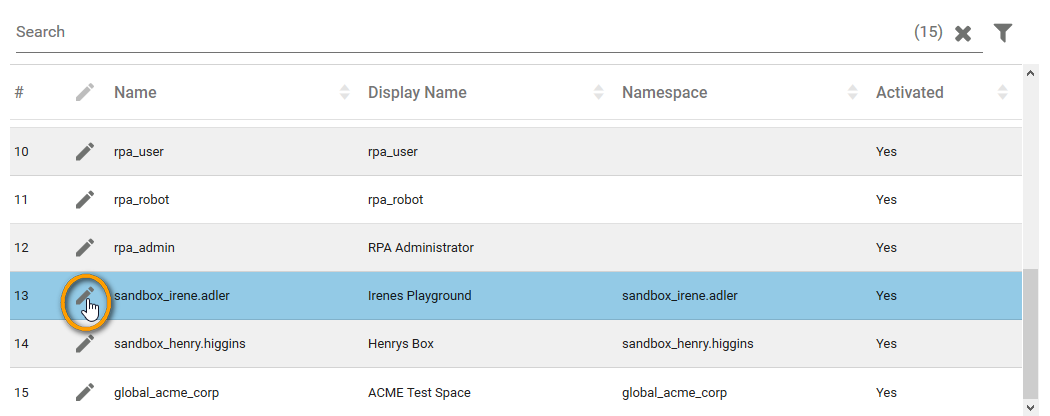Edit the rpa_robot row via pencil icon
The image size is (1050, 416).
click(x=85, y=200)
